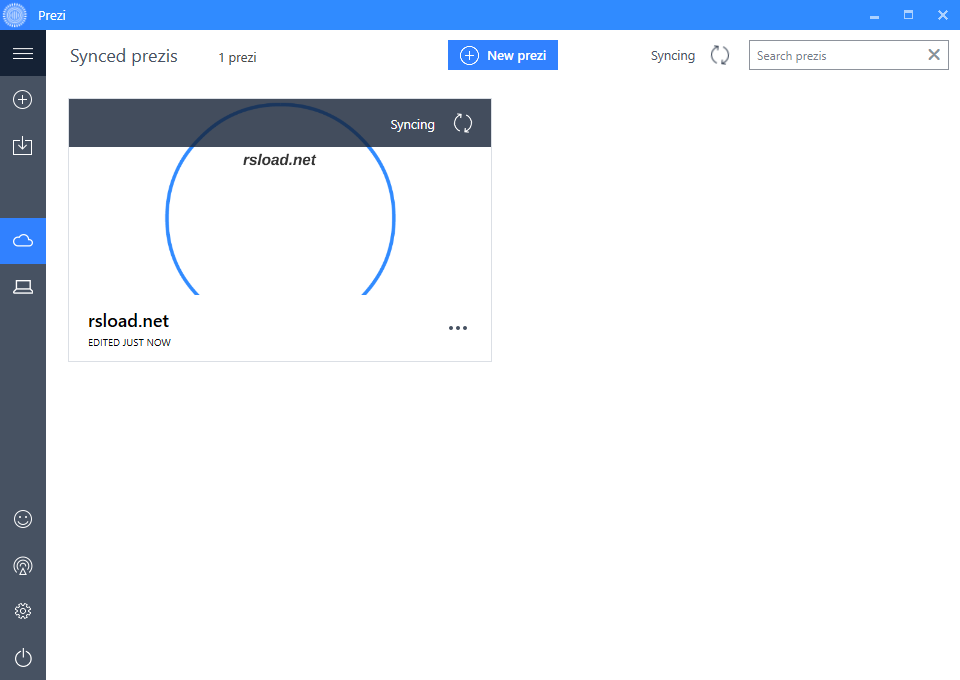The width and height of the screenshot is (960, 680).
Task: Click the Syncing refresh icon in header
Action: pos(719,55)
